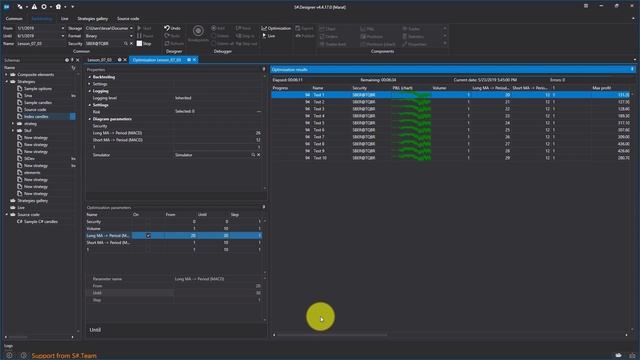Click the Composite elements folder icon
640x360 pixels.
pos(13,75)
